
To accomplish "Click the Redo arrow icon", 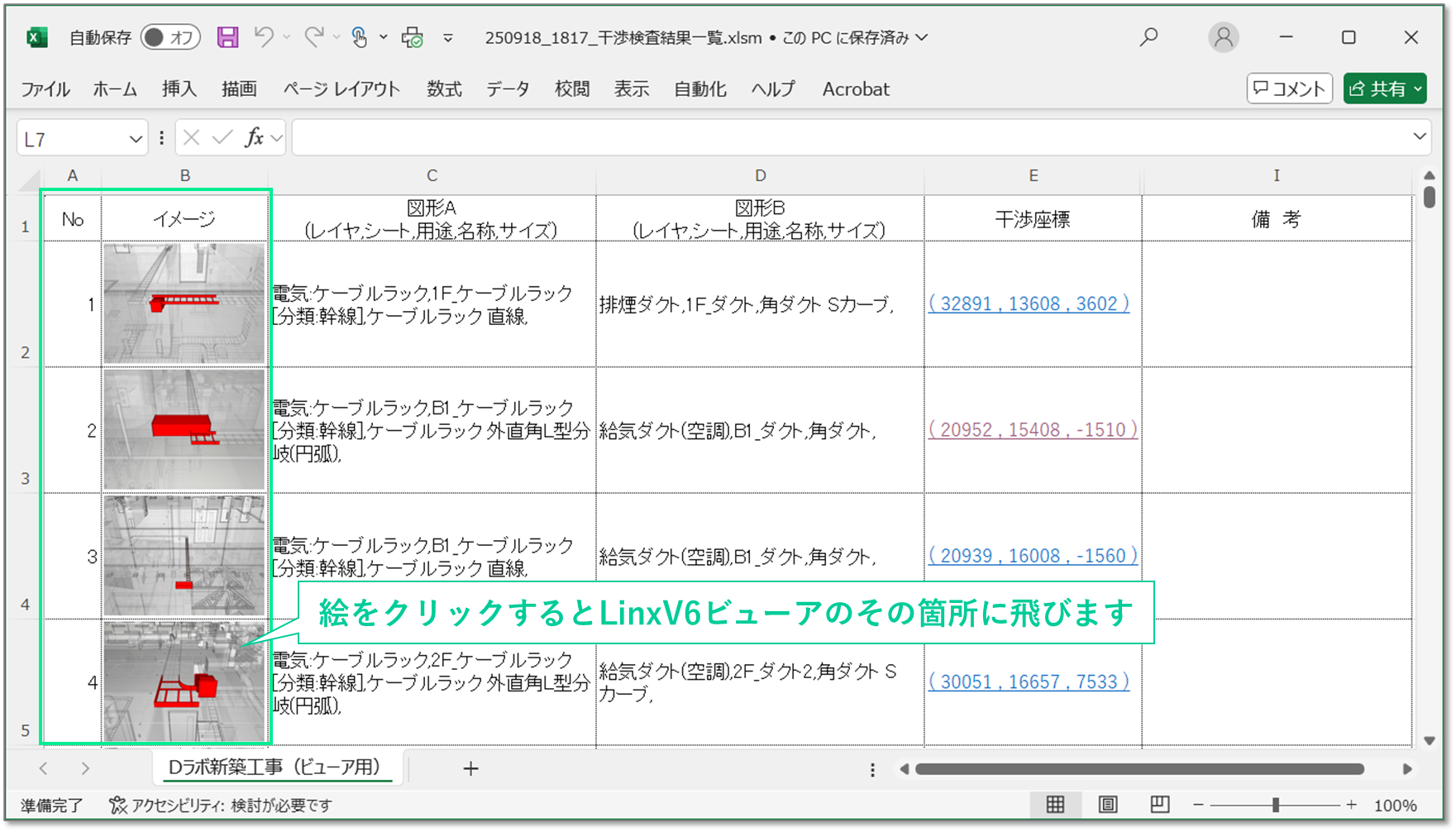I will [x=313, y=37].
